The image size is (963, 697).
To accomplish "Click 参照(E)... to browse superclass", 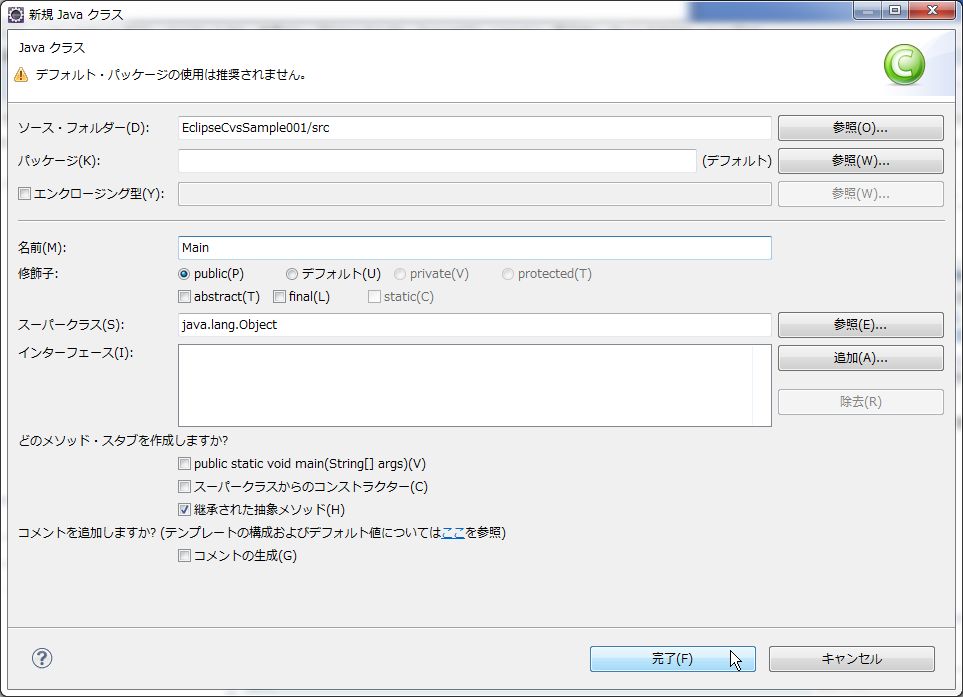I will pyautogui.click(x=860, y=325).
